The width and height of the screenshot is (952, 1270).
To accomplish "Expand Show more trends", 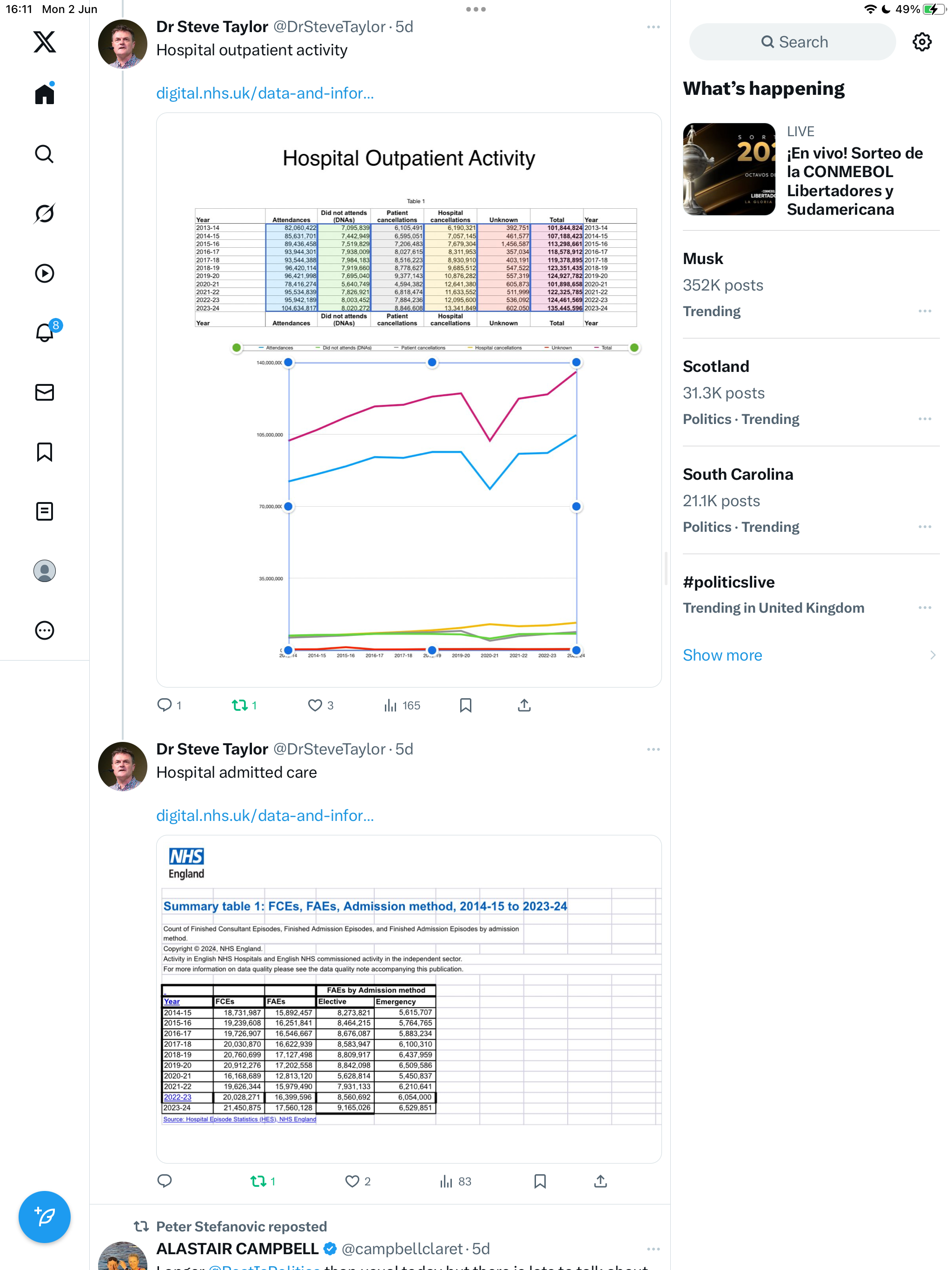I will tap(810, 655).
